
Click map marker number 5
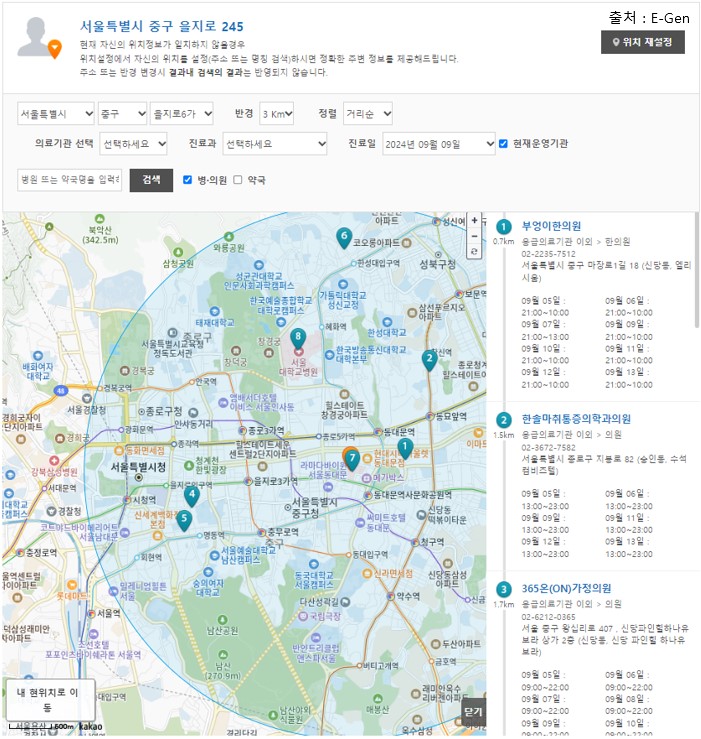pos(183,519)
